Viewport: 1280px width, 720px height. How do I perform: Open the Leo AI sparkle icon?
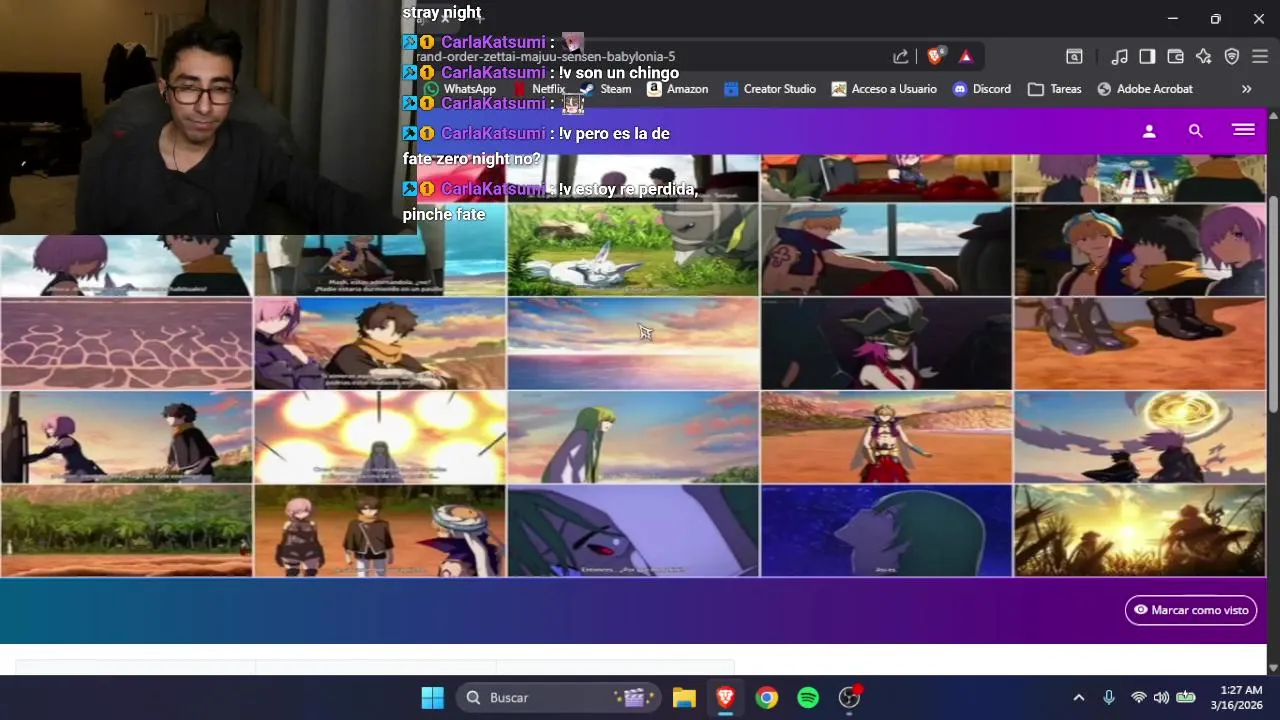click(x=1204, y=57)
